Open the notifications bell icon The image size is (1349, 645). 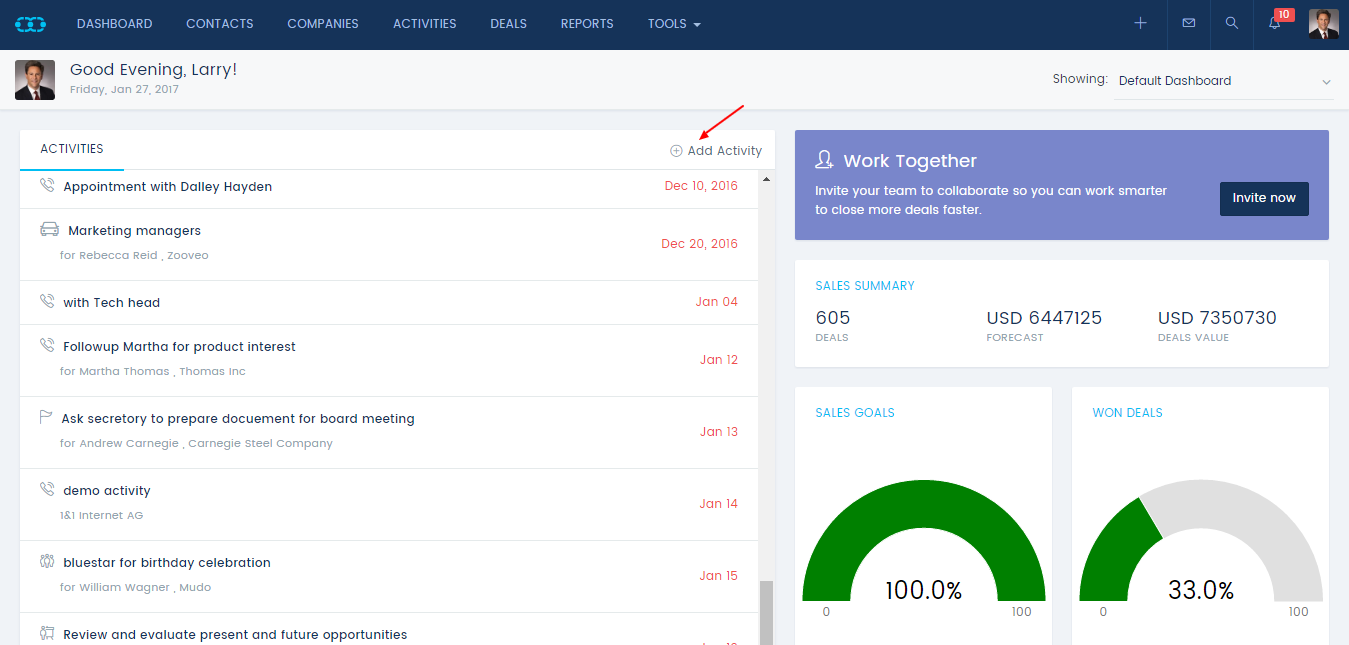(x=1275, y=23)
